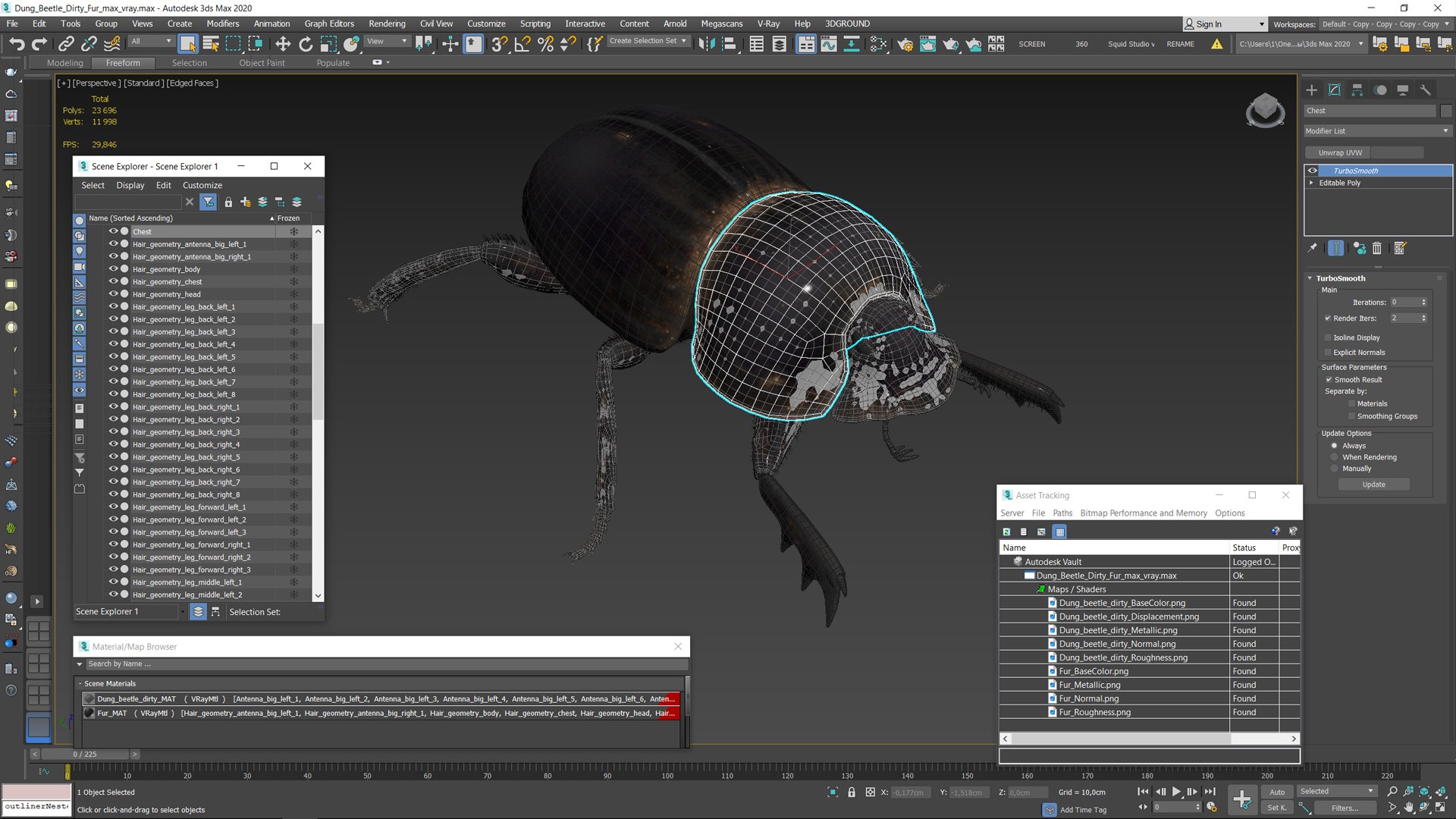Collapse the TurboSmooth rollout
Screen dimensions: 1456x819
[1310, 278]
